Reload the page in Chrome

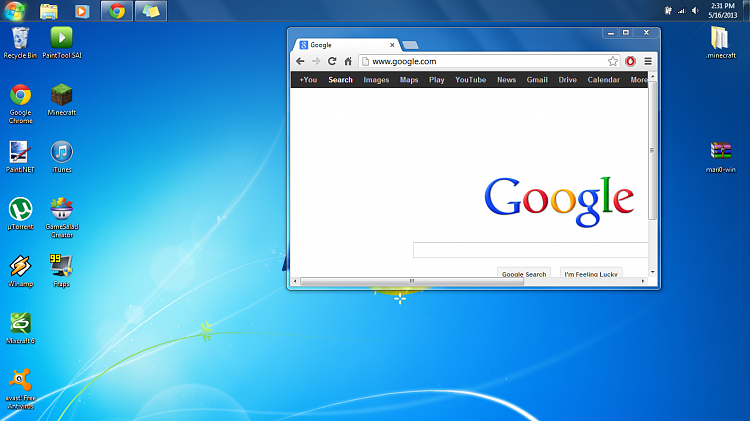pyautogui.click(x=332, y=61)
